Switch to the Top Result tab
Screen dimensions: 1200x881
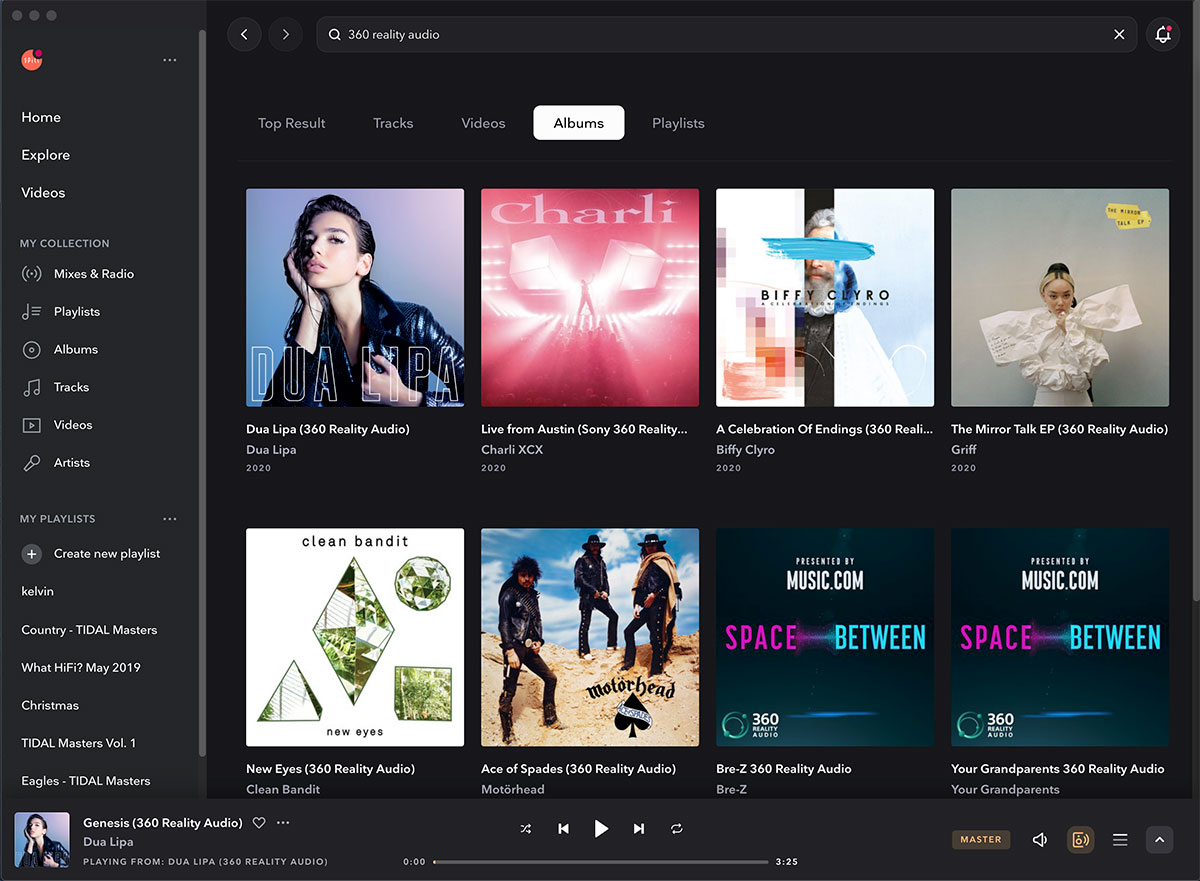click(x=292, y=123)
